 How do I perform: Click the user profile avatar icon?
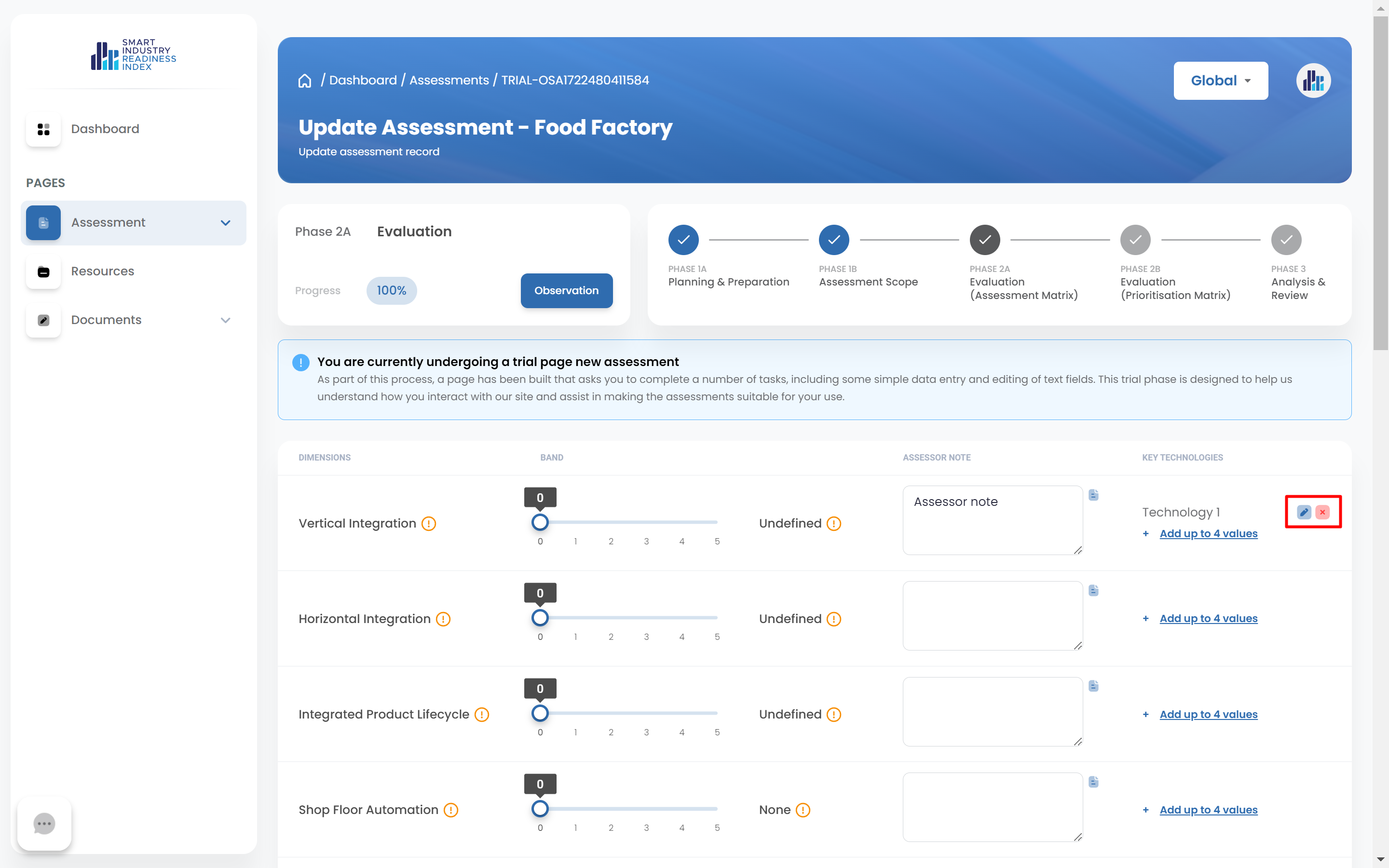click(1313, 81)
